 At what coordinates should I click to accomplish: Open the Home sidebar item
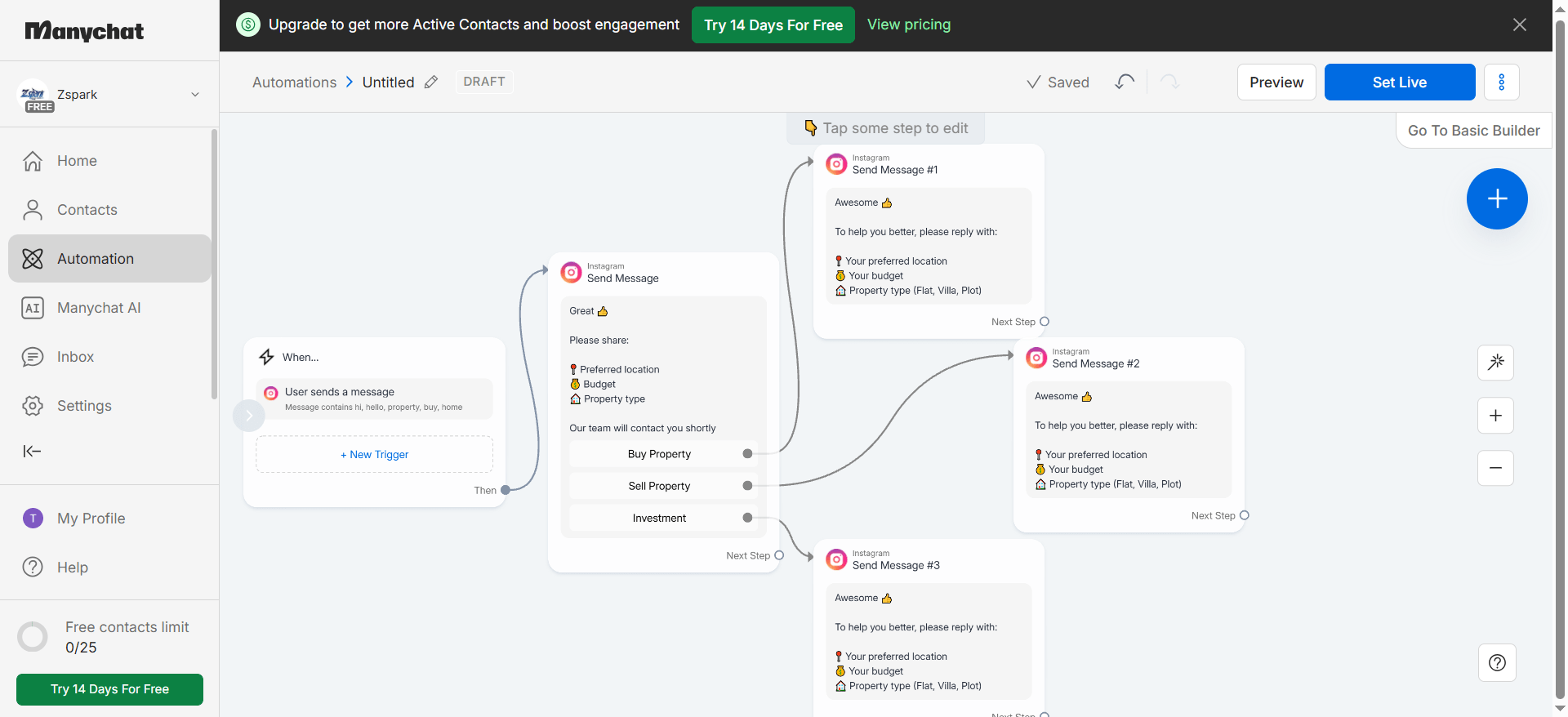coord(109,161)
